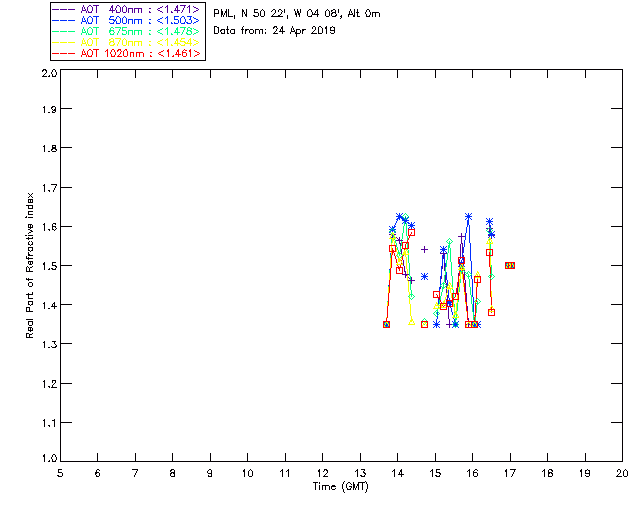Screen dimensions: 640x512
Task: Select the AOT 870nm yellow legend entry
Action: click(127, 42)
